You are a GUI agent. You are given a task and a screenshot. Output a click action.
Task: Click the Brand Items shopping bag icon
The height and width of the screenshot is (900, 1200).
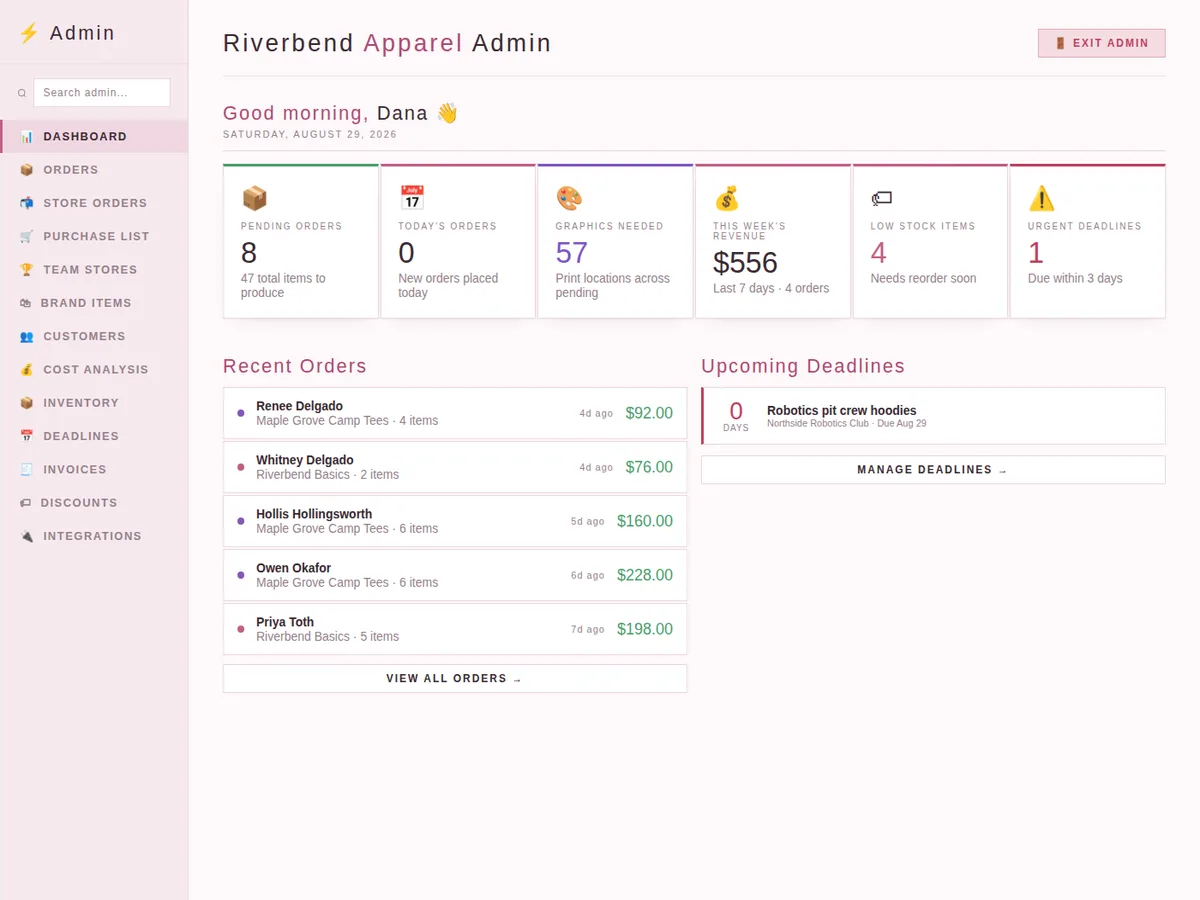tap(26, 303)
